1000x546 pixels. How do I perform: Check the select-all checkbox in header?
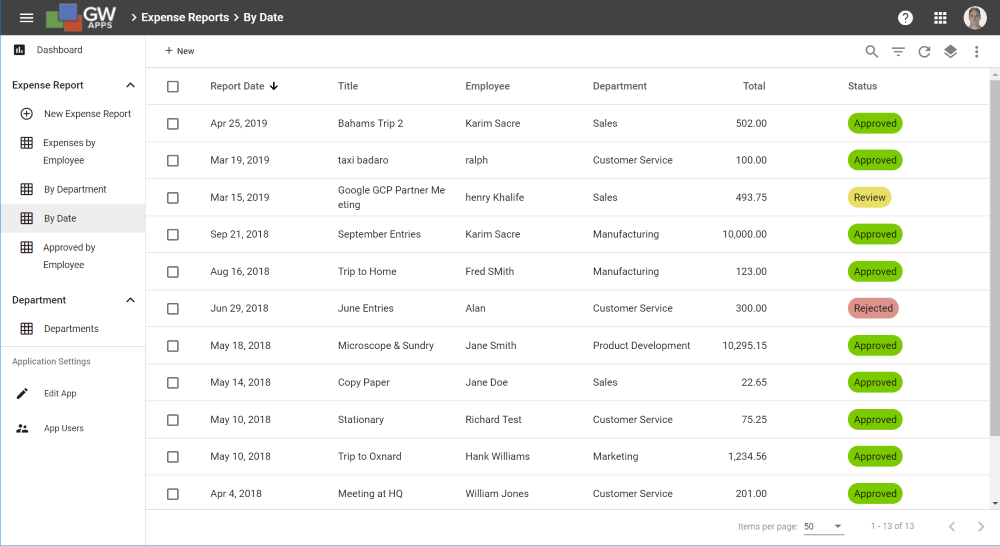tap(173, 87)
